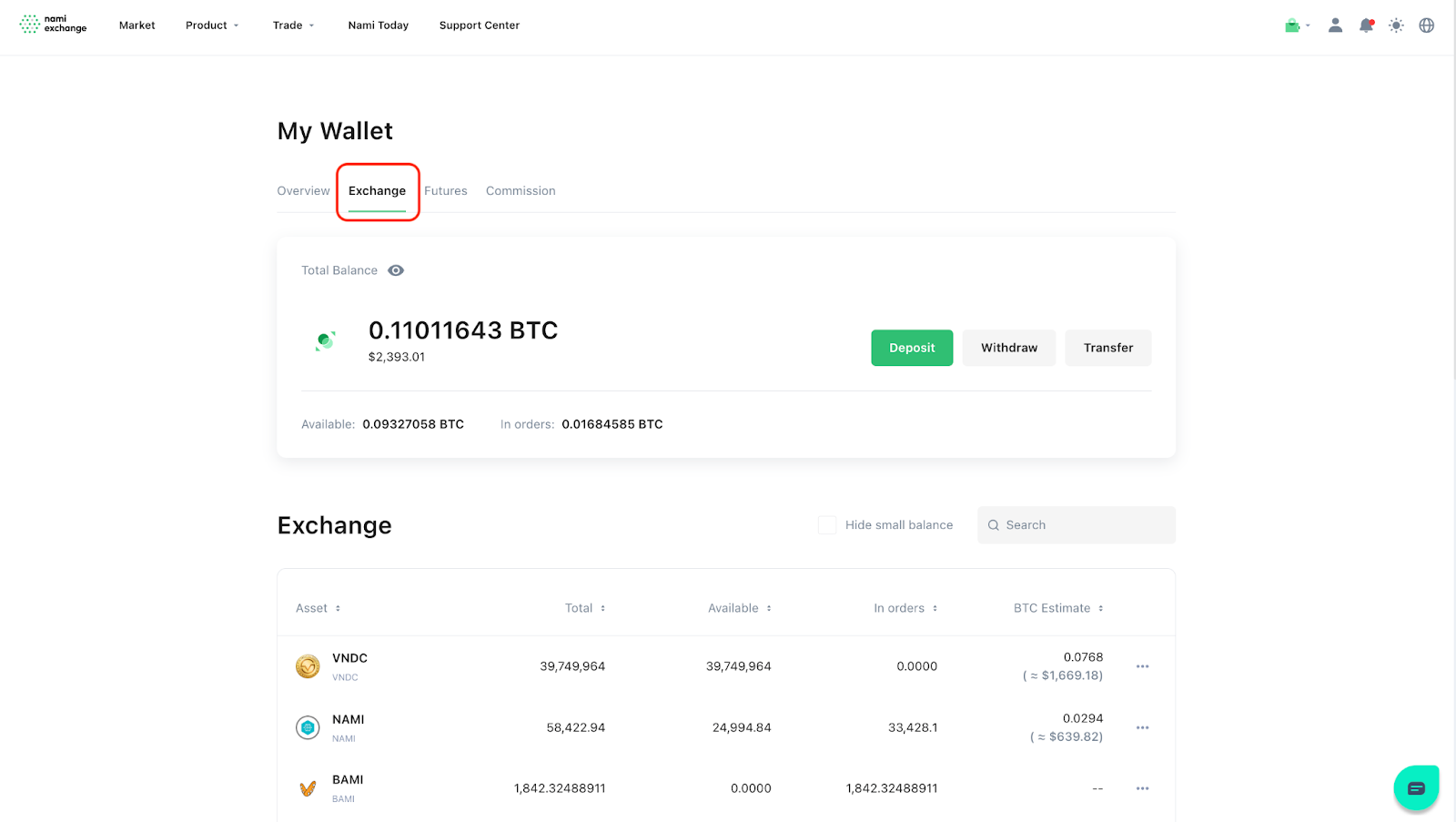Expand the Product menu
The height and width of the screenshot is (822, 1456).
click(x=212, y=25)
